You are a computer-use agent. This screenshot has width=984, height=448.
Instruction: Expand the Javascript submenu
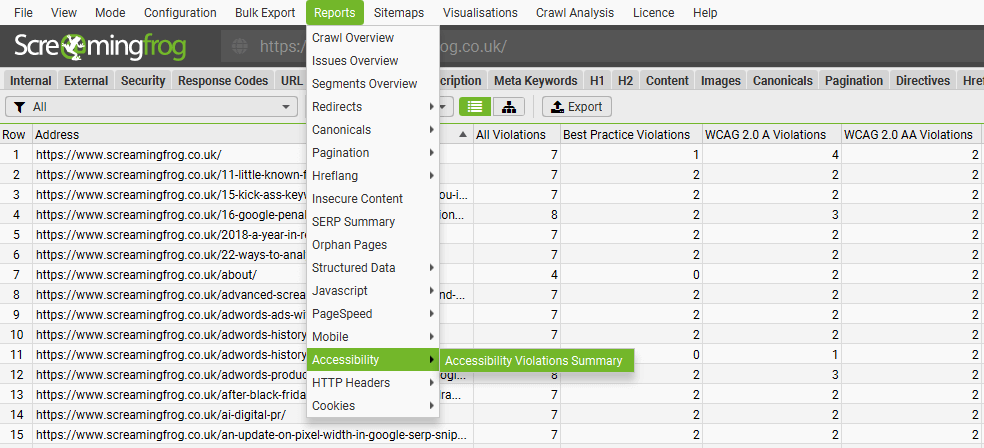click(x=373, y=291)
